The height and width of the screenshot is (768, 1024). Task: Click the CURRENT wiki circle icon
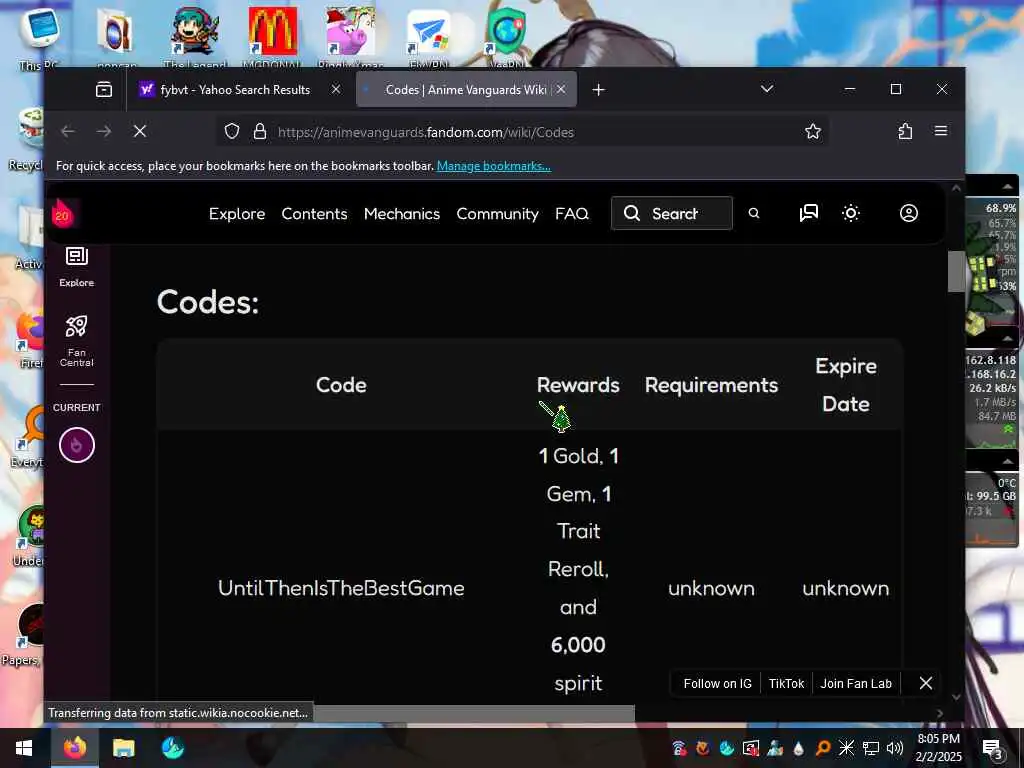(x=76, y=445)
